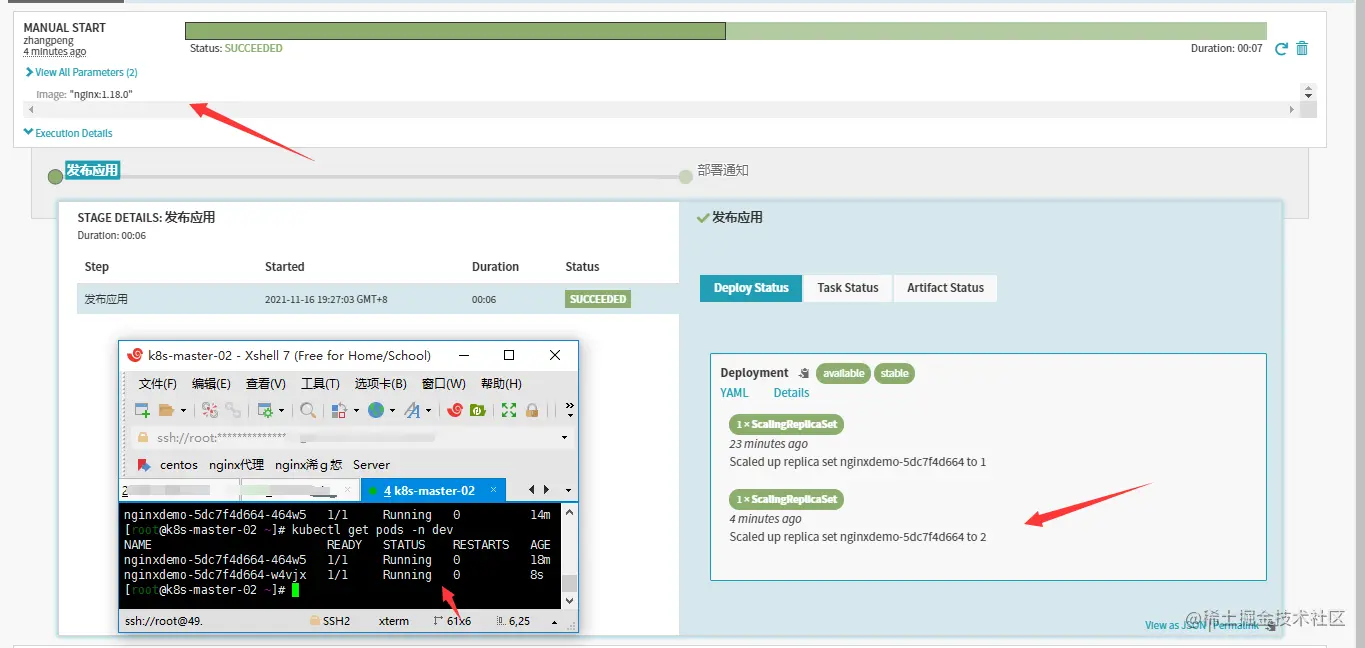The height and width of the screenshot is (648, 1365).
Task: Switch to the Task Status tab
Action: (x=848, y=288)
